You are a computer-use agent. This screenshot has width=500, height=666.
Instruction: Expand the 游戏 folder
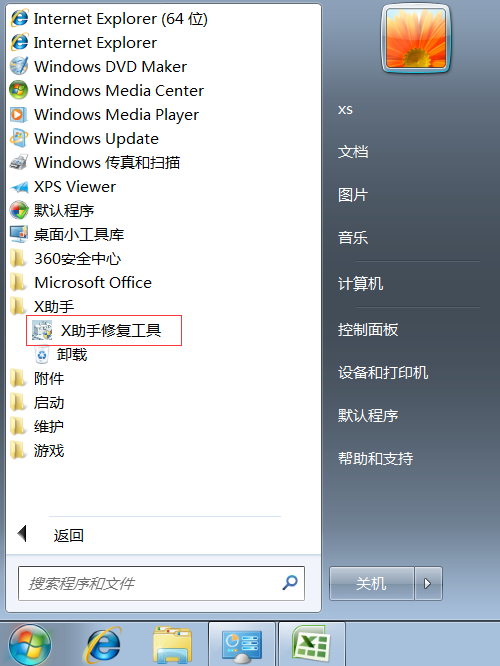click(x=37, y=451)
